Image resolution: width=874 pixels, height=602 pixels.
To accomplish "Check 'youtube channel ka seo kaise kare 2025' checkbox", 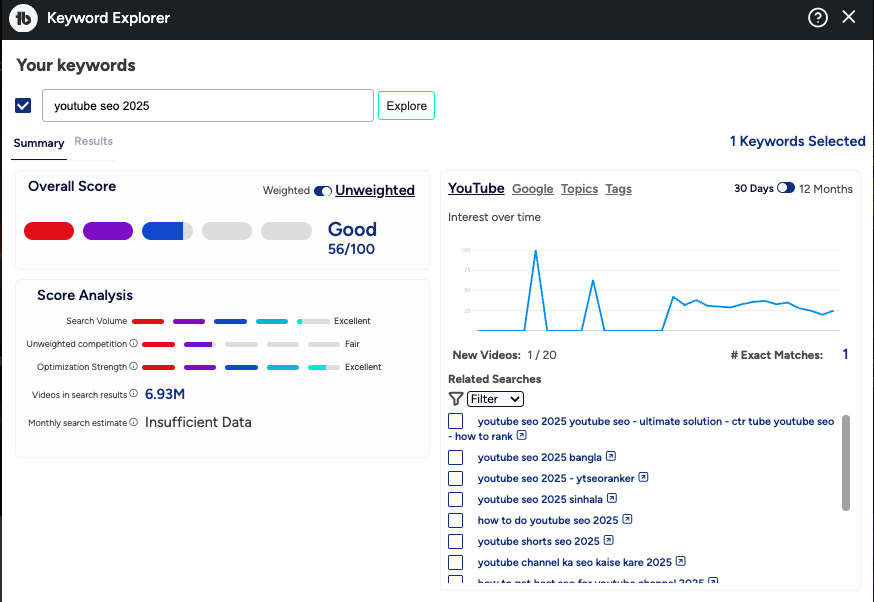I will coord(455,562).
